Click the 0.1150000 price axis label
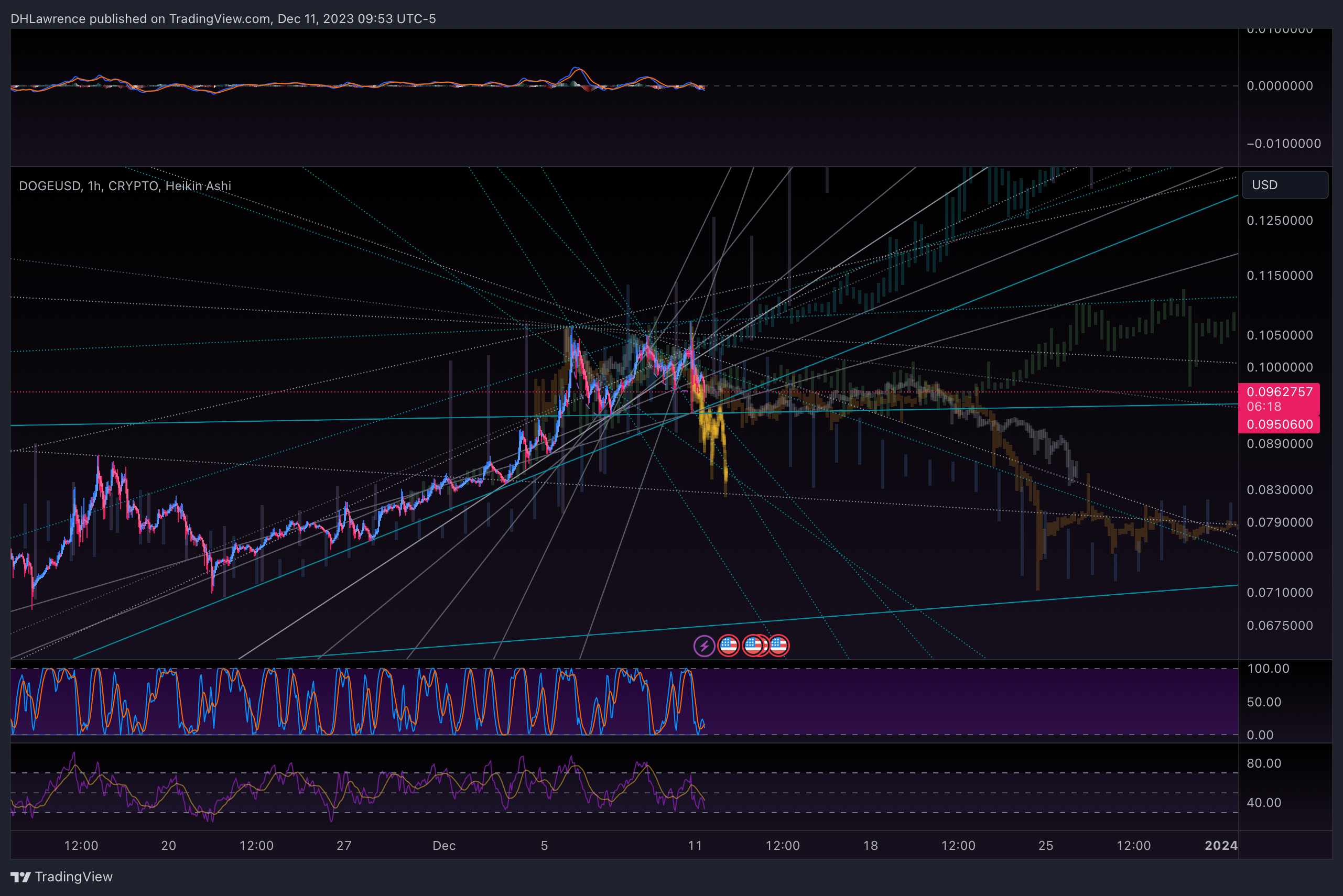Viewport: 1343px width, 896px height. (1280, 276)
